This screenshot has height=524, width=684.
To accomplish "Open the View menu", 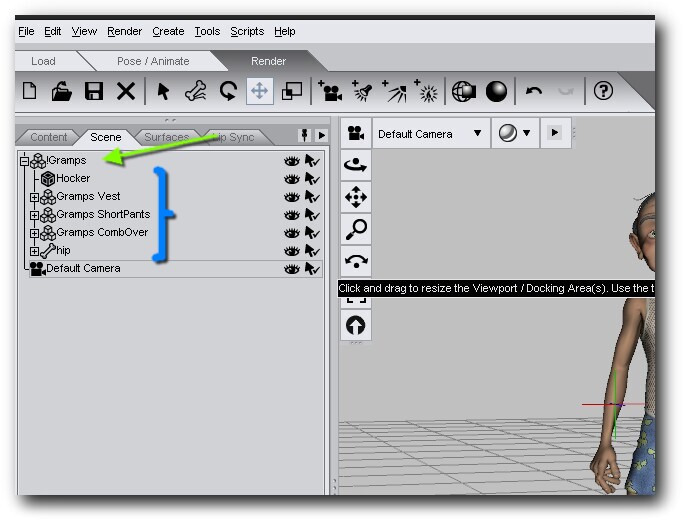I will click(x=84, y=31).
